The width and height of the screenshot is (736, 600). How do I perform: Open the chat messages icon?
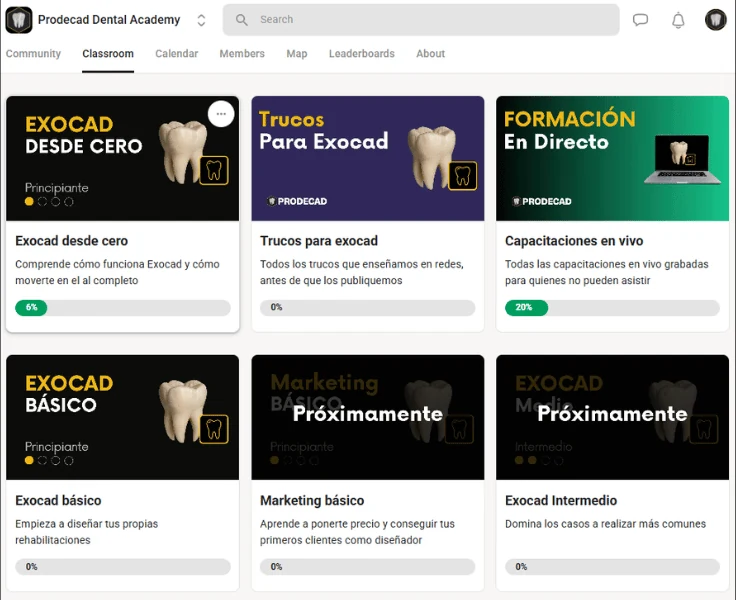pos(640,20)
